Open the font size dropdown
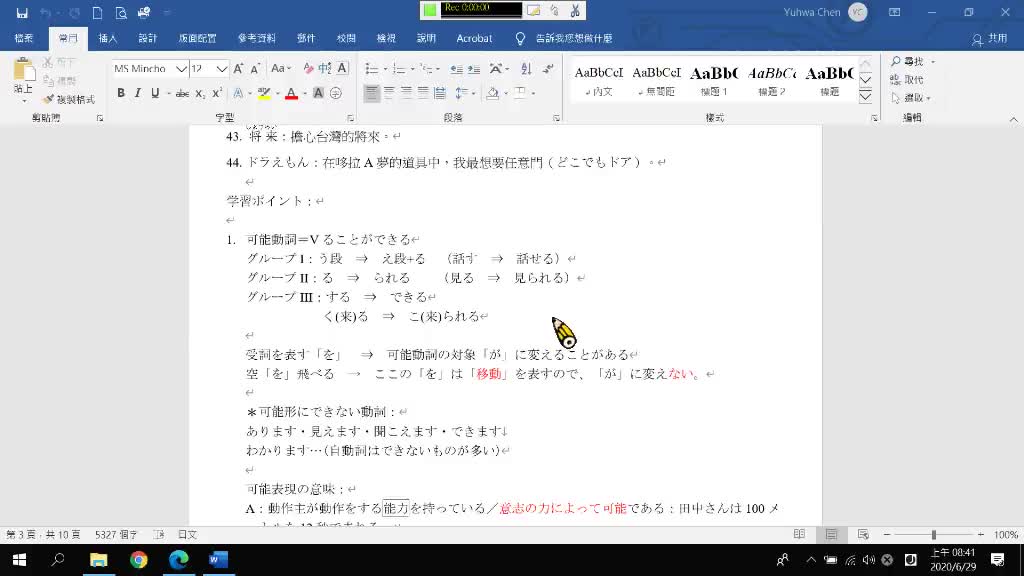1024x576 pixels. click(x=222, y=69)
